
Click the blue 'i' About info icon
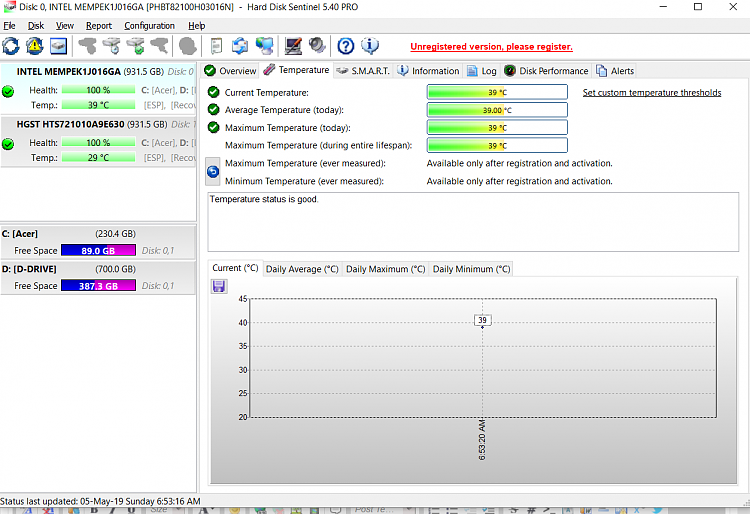370,46
